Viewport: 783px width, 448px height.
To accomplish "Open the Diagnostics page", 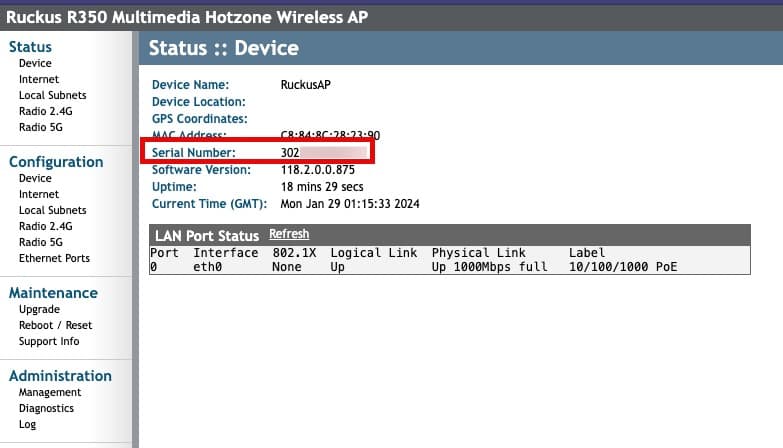I will coord(46,409).
